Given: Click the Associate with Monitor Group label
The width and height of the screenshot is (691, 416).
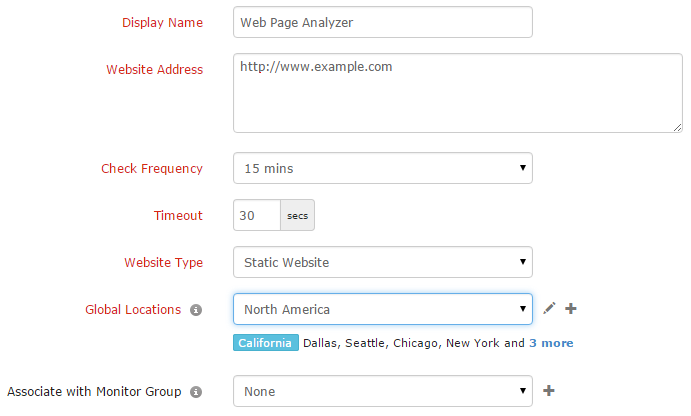Looking at the screenshot, I should coord(95,392).
